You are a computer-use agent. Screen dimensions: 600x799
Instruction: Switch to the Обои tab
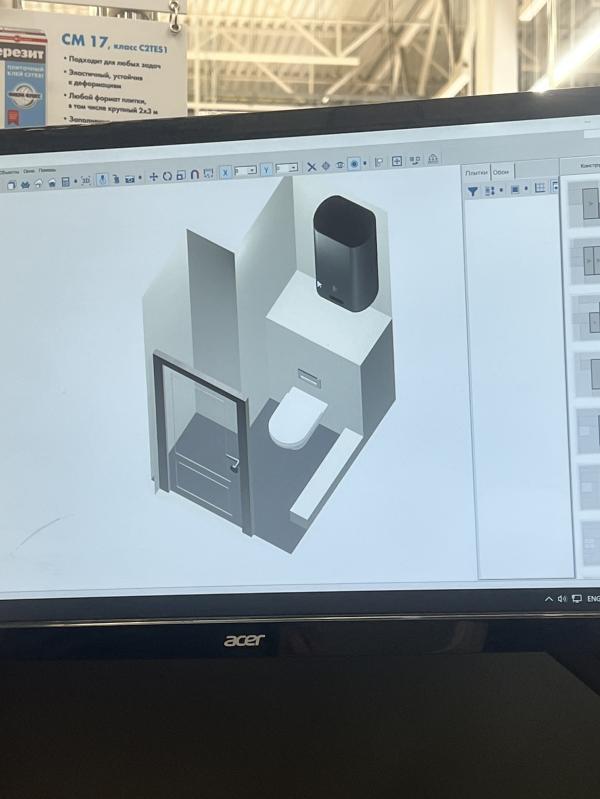coord(501,171)
